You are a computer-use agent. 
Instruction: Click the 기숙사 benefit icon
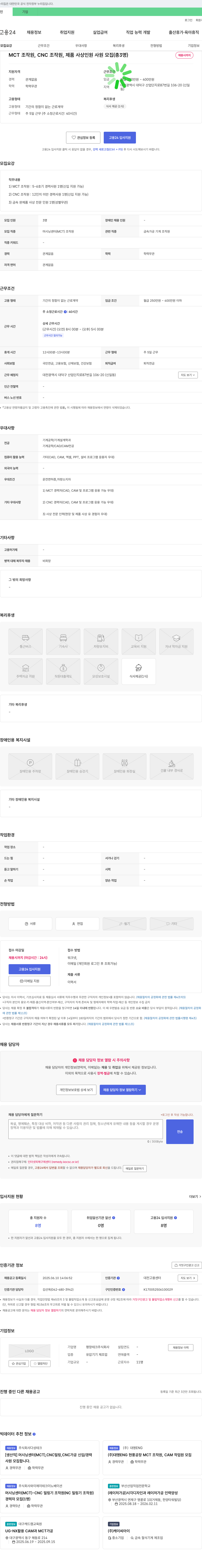tap(64, 642)
